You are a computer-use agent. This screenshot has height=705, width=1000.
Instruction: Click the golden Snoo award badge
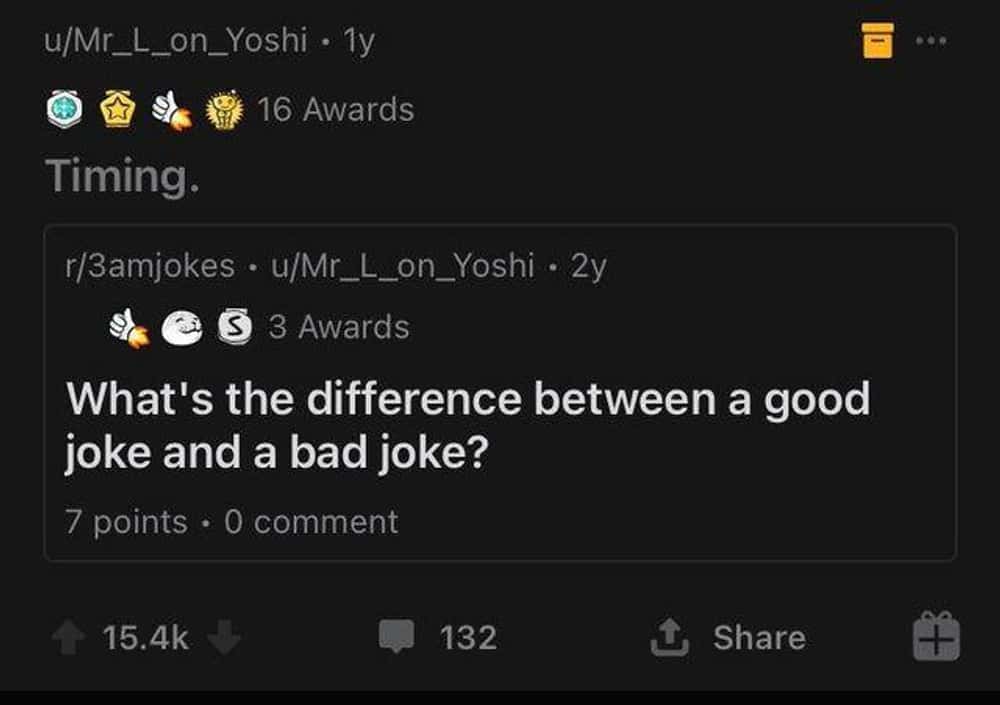click(x=224, y=110)
